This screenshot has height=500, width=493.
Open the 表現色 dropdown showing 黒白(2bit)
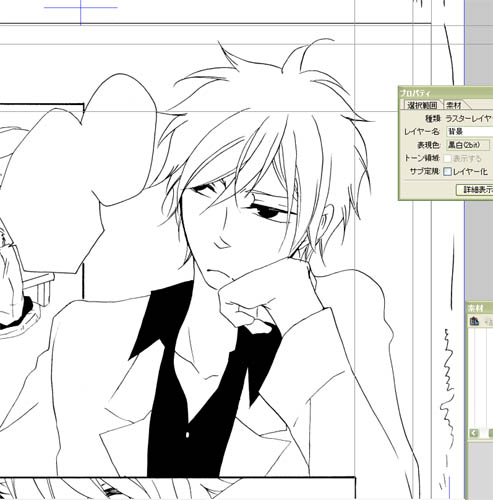coord(468,145)
